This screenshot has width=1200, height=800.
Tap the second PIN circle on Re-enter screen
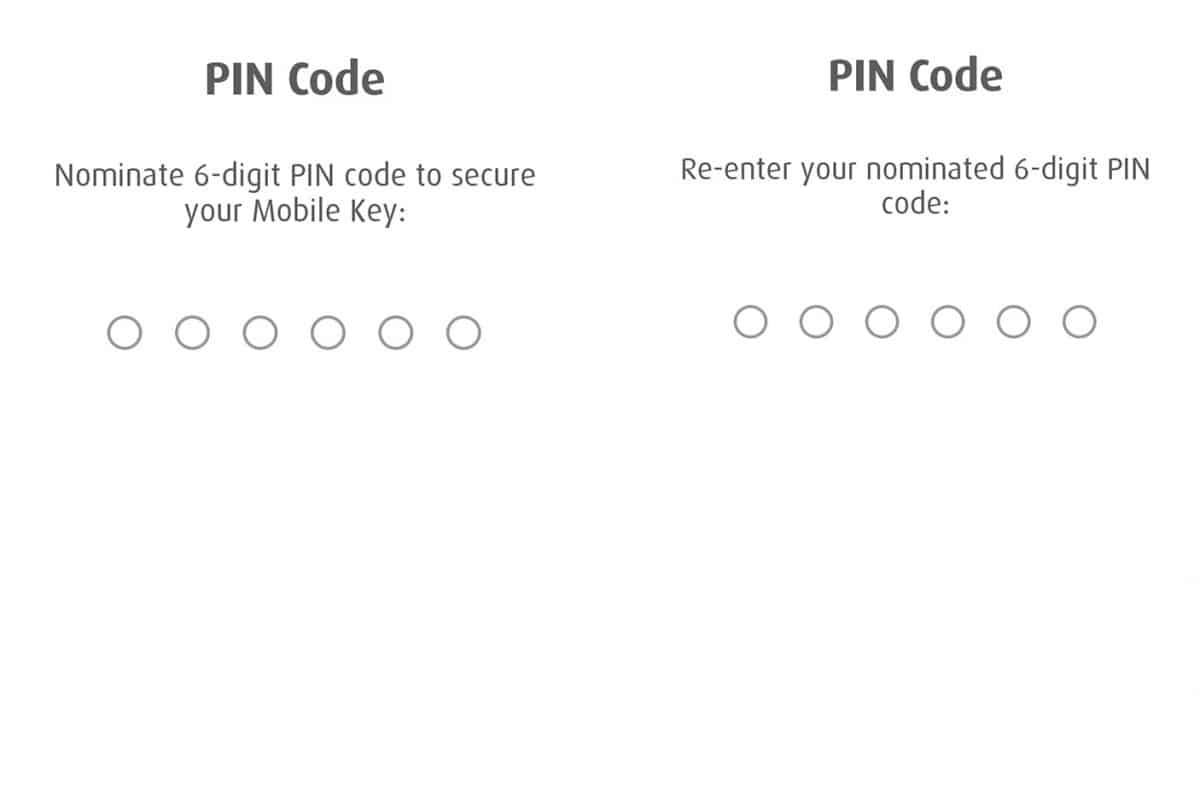coord(816,322)
